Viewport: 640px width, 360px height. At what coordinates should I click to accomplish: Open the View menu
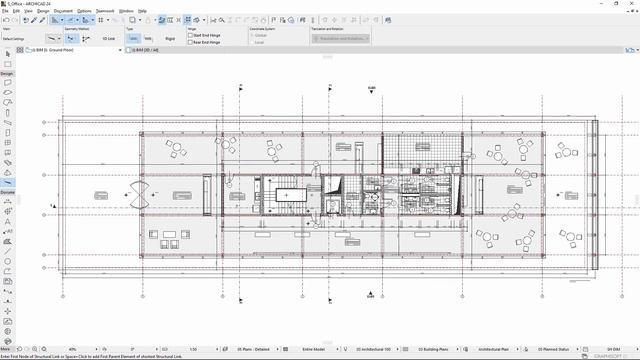(x=28, y=11)
